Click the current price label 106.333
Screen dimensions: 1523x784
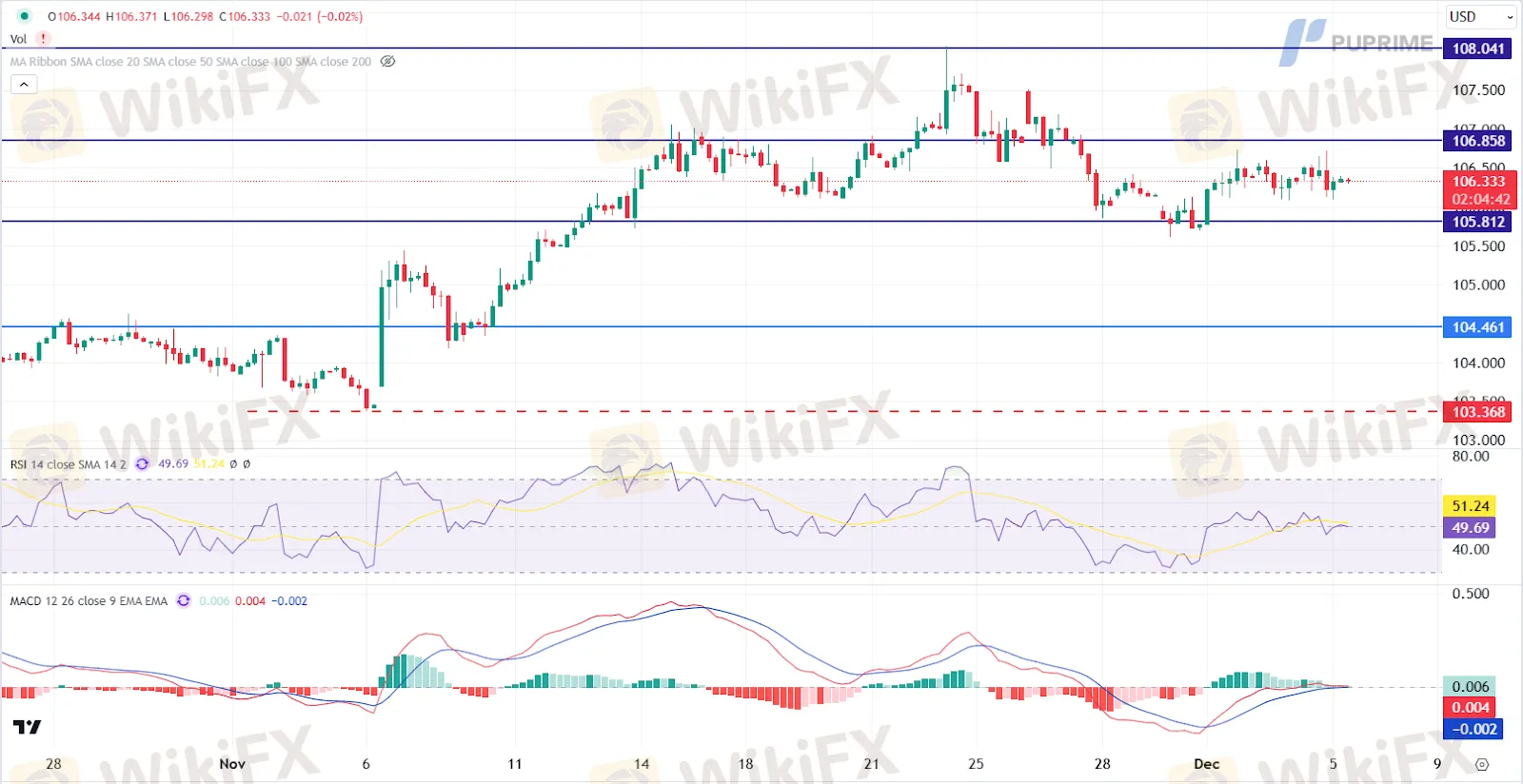tap(1479, 182)
